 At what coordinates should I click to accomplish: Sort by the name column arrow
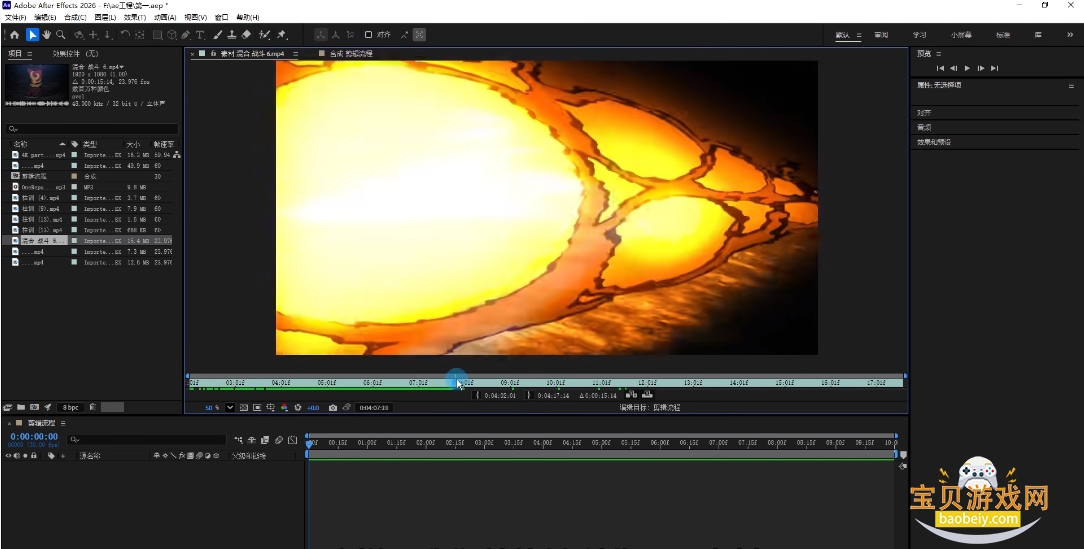click(x=62, y=144)
